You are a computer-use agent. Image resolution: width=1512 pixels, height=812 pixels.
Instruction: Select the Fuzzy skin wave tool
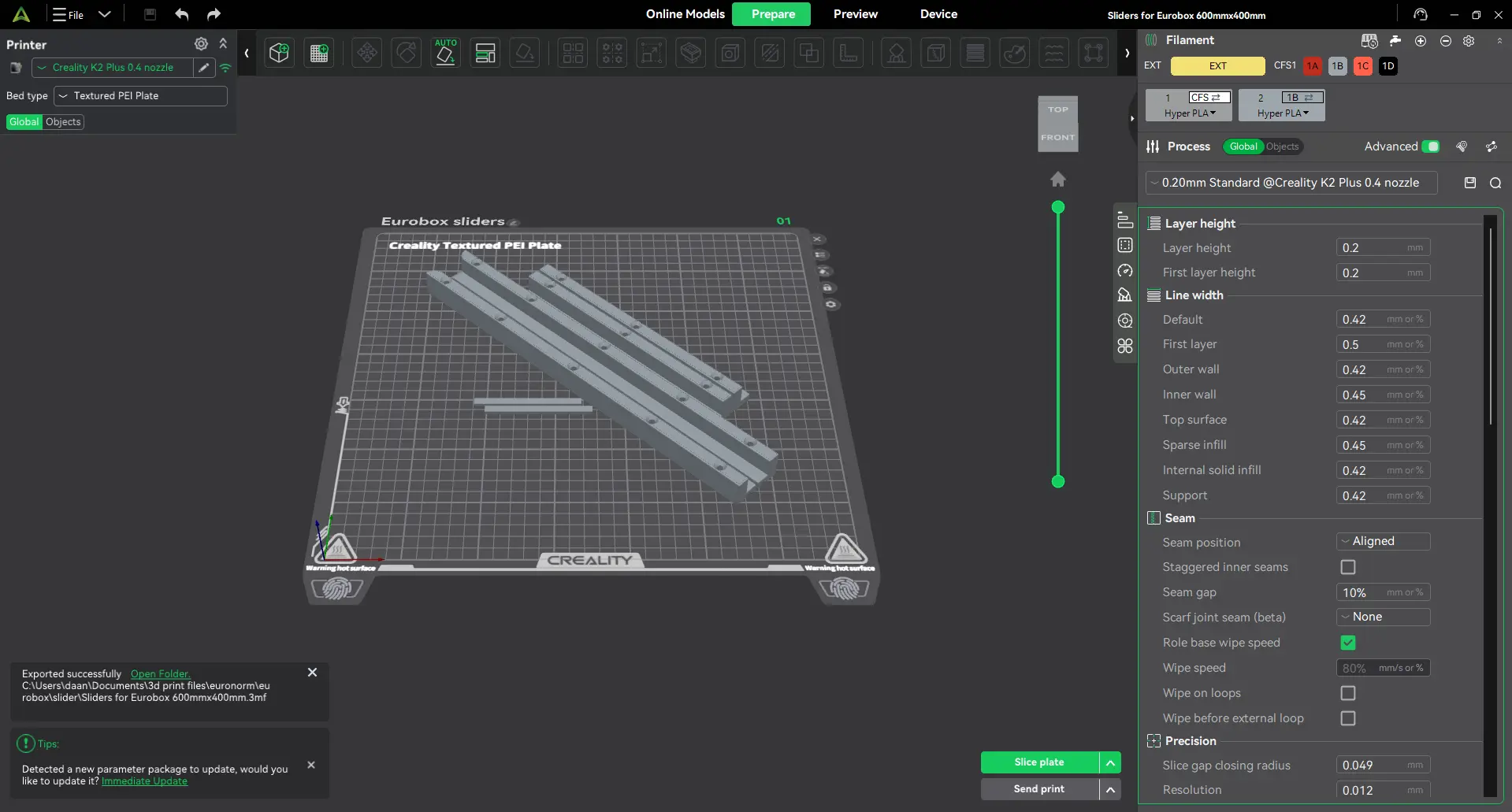click(1054, 53)
